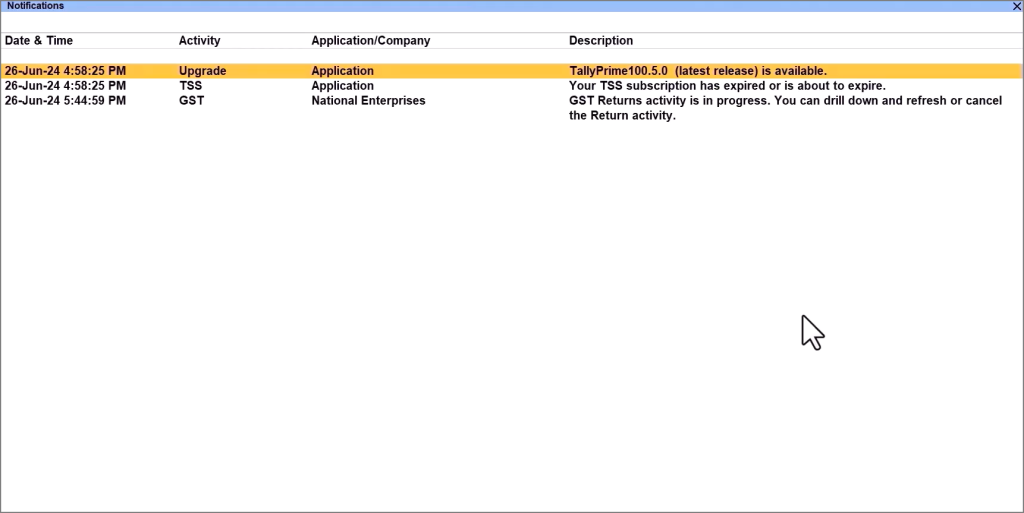Open the TSS subscription expired message
1024x513 pixels.
pos(727,86)
